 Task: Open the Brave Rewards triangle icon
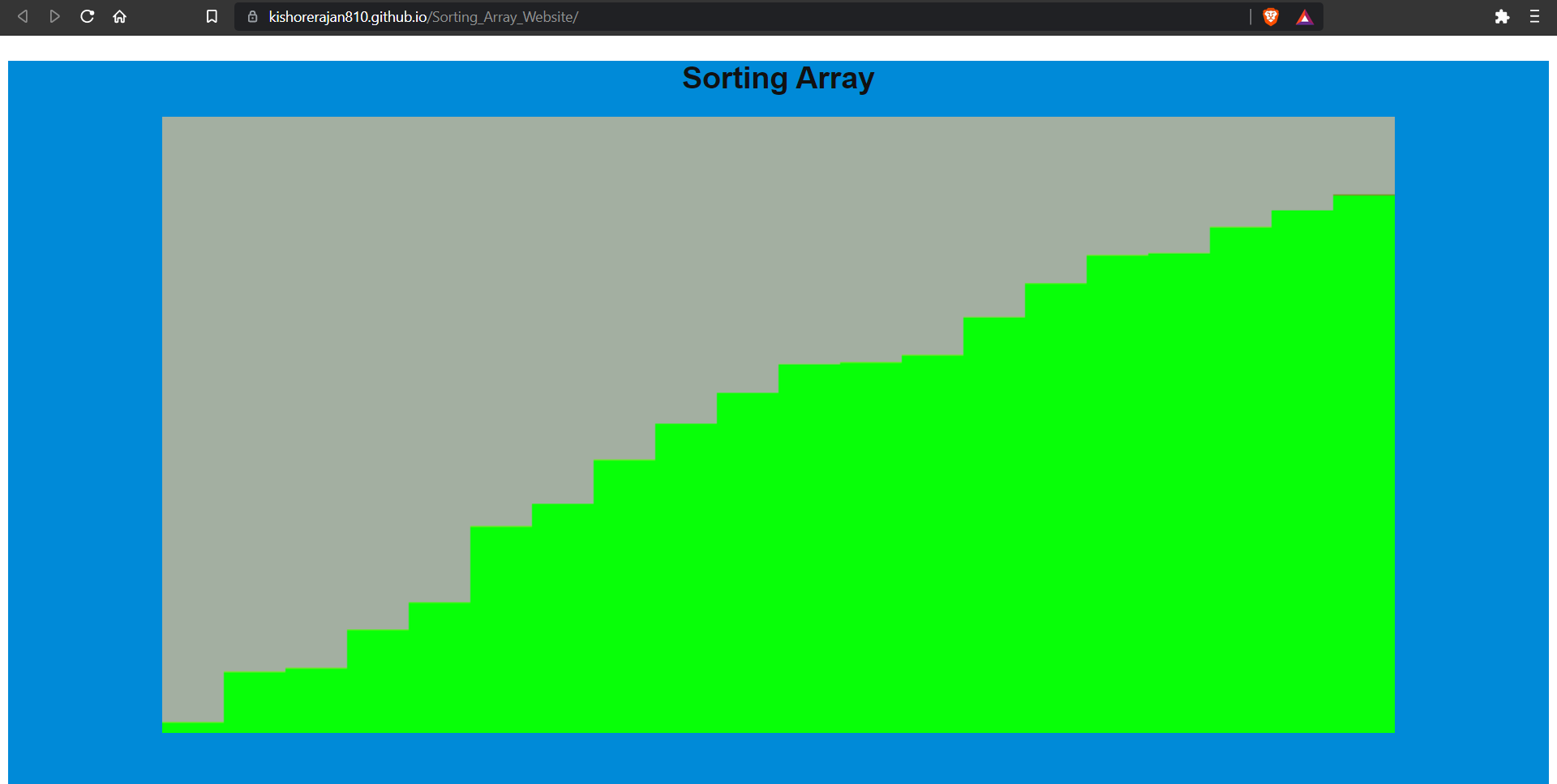[x=1304, y=16]
